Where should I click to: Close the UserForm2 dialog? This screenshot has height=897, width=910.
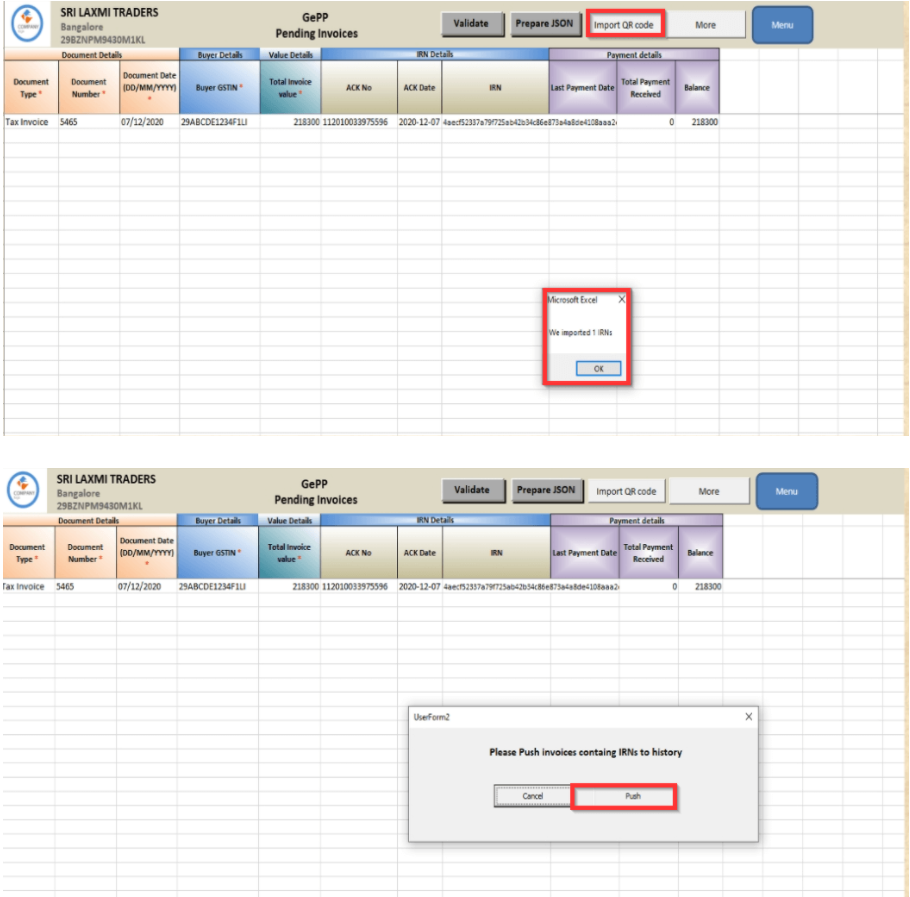(749, 717)
